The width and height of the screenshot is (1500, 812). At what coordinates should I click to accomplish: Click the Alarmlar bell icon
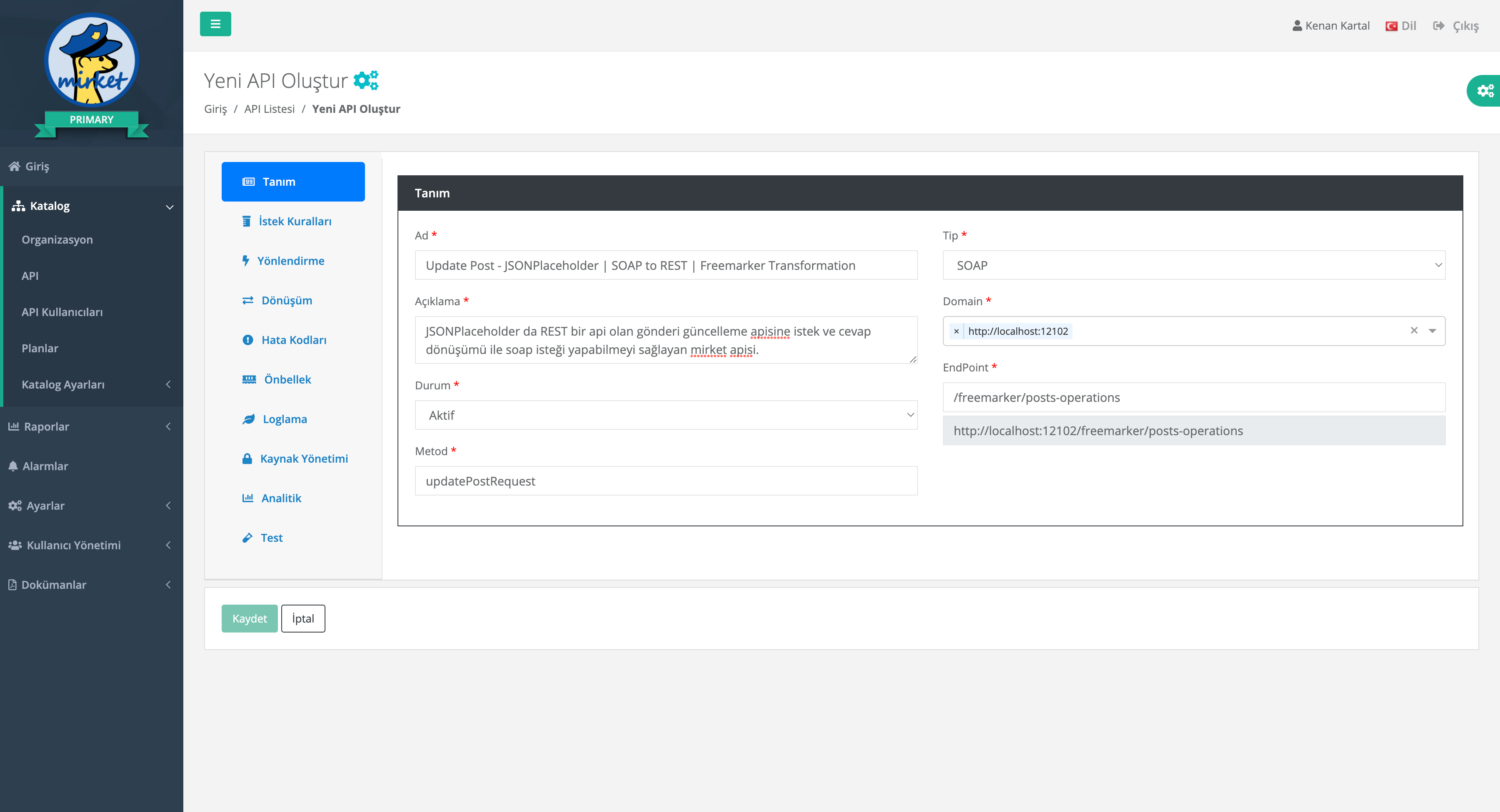tap(13, 466)
